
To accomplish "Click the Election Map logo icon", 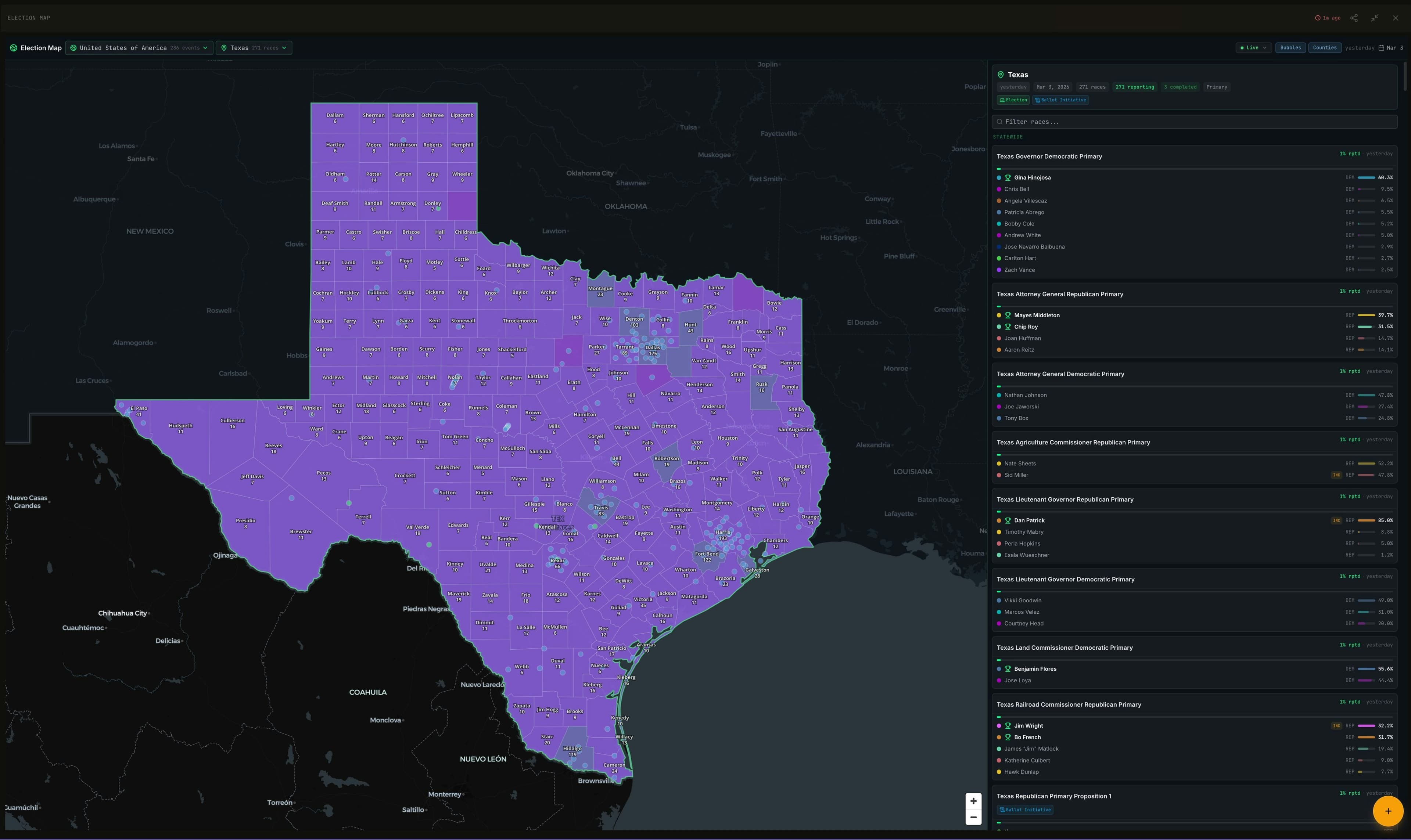I will tap(14, 48).
